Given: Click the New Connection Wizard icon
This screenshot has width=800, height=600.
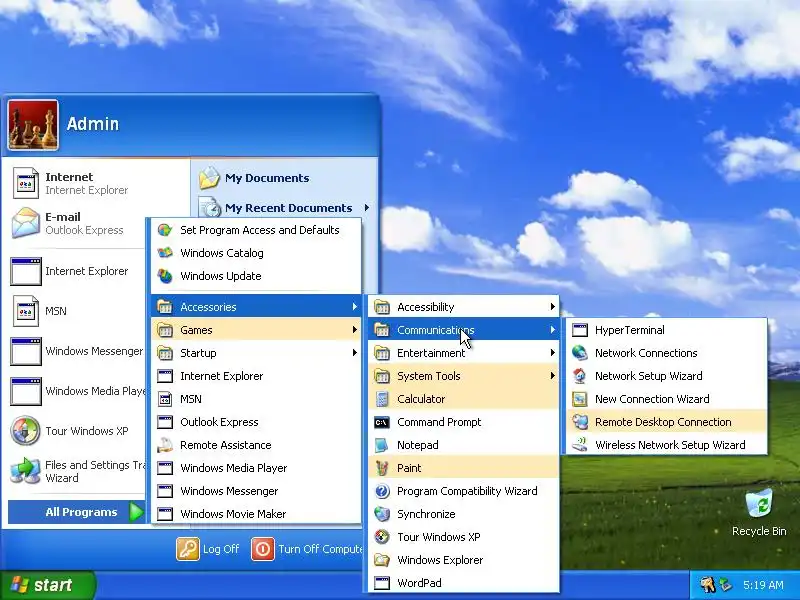Looking at the screenshot, I should tap(580, 399).
